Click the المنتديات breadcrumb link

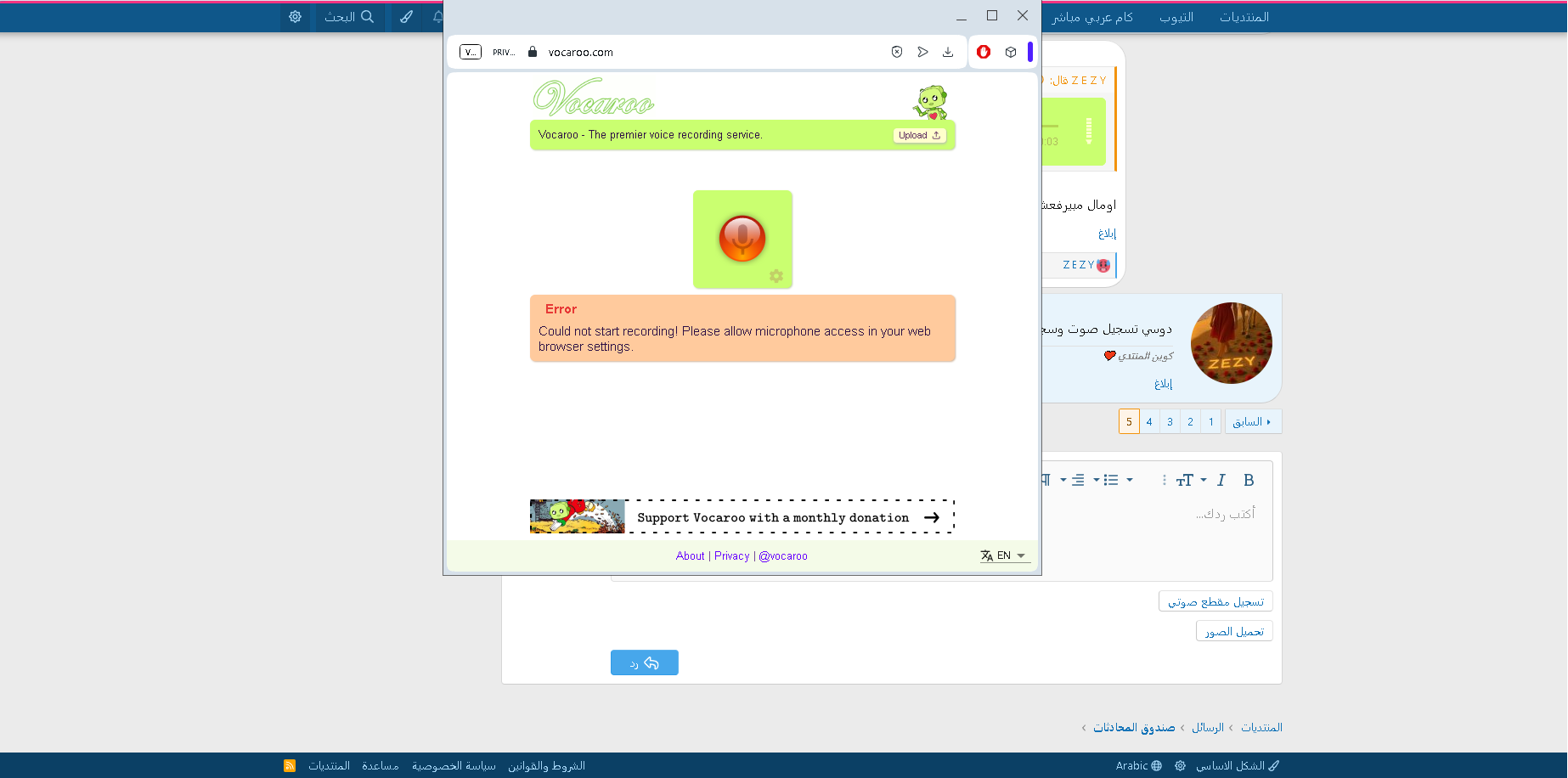point(1261,728)
